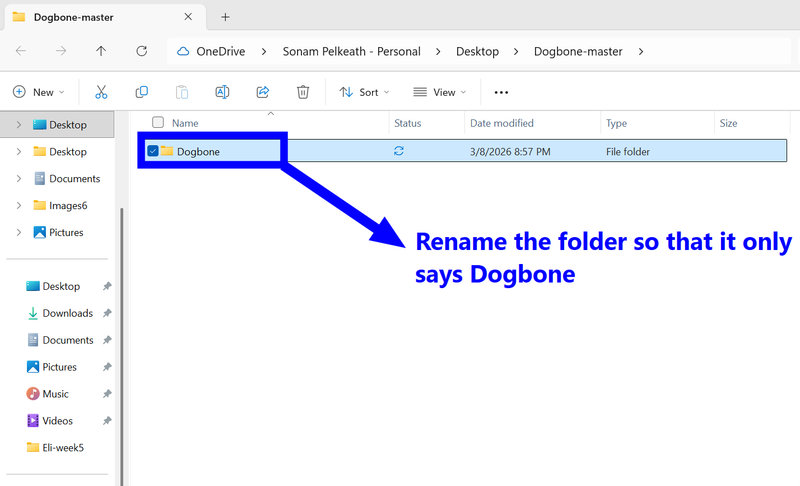Click the Copy icon in toolbar
Image resolution: width=800 pixels, height=486 pixels.
[141, 92]
